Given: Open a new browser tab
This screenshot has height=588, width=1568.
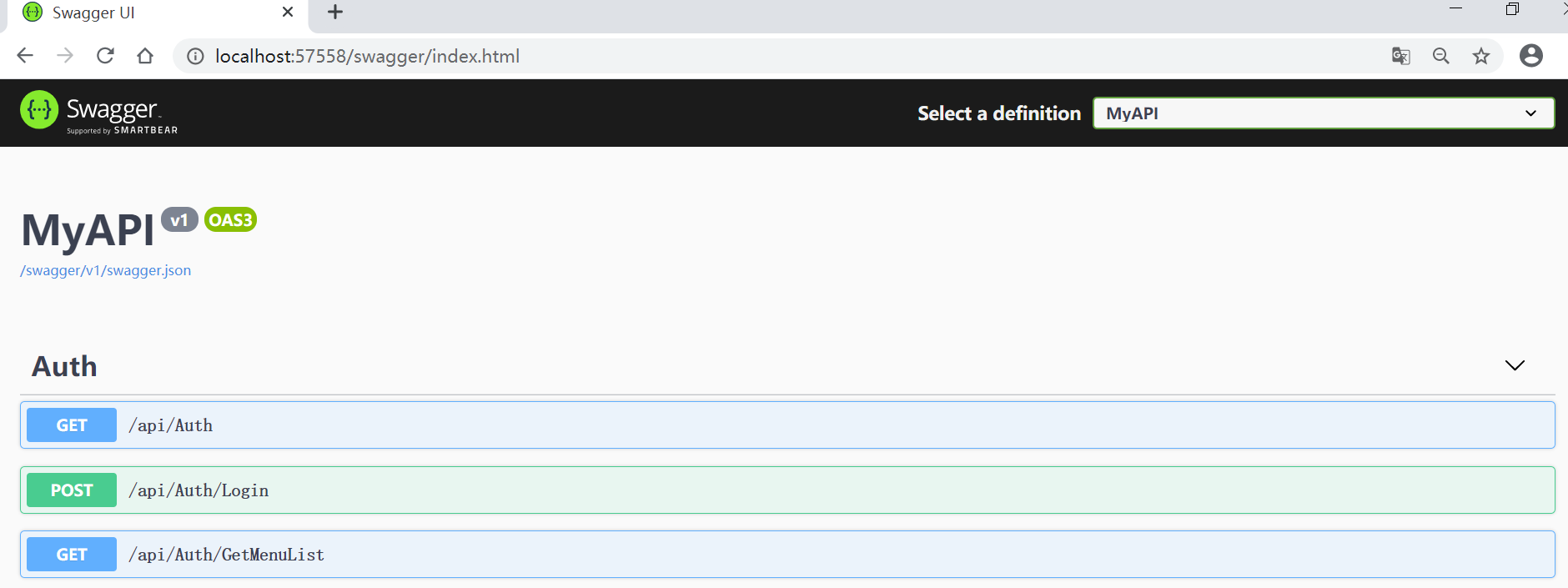Looking at the screenshot, I should point(335,12).
